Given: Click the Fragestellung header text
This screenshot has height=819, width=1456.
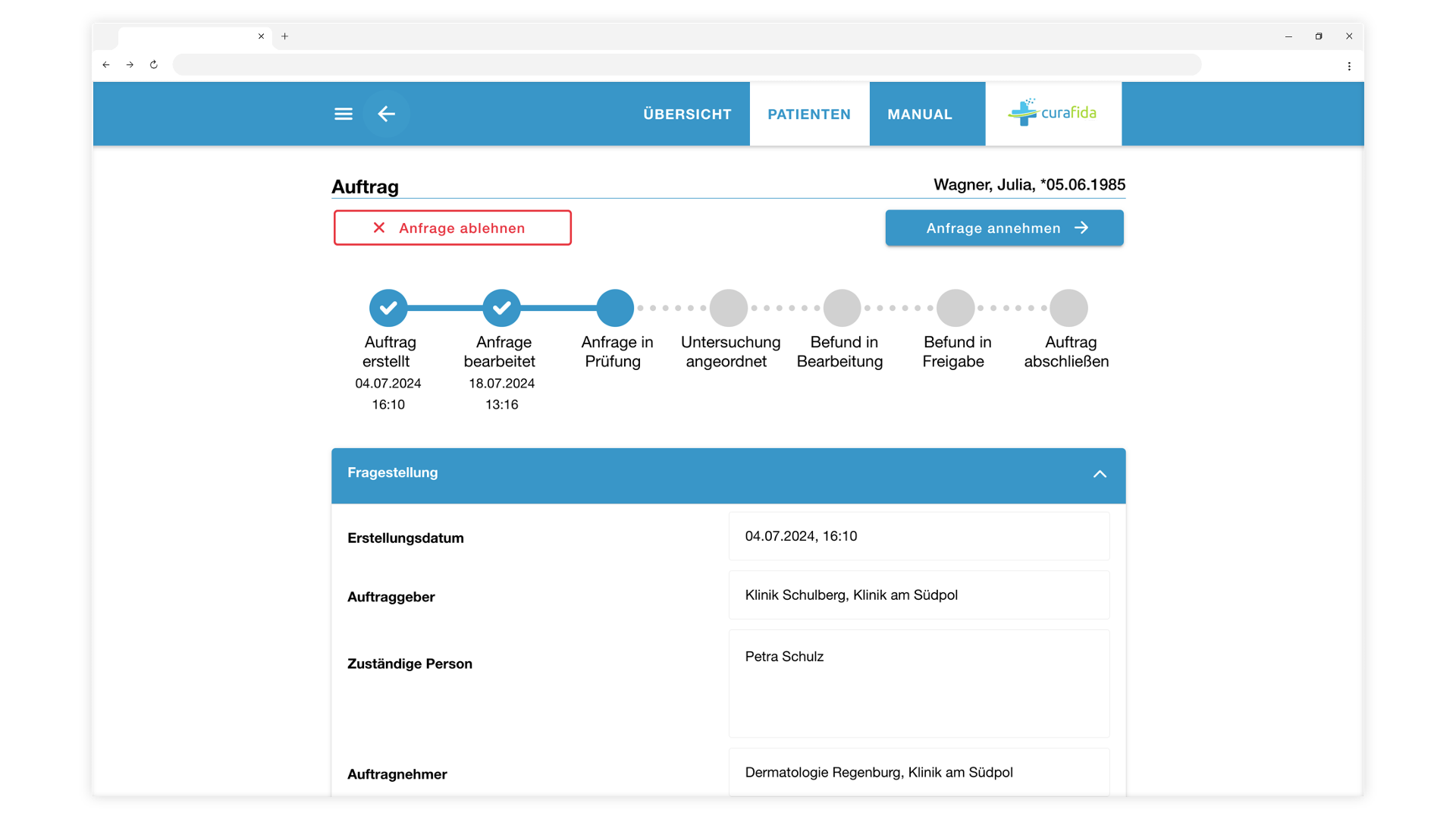Looking at the screenshot, I should tap(393, 472).
